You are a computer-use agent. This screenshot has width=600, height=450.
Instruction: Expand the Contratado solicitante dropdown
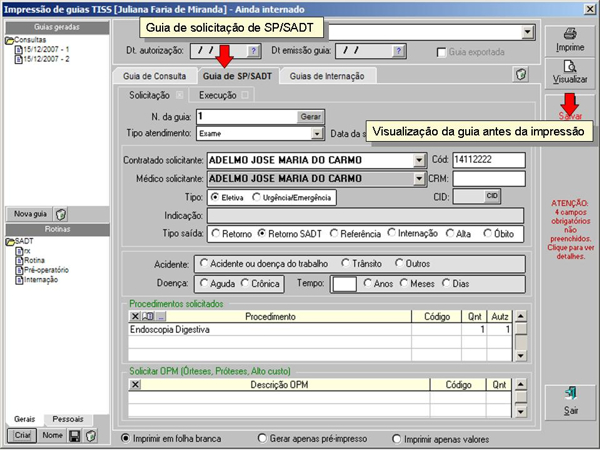point(418,160)
